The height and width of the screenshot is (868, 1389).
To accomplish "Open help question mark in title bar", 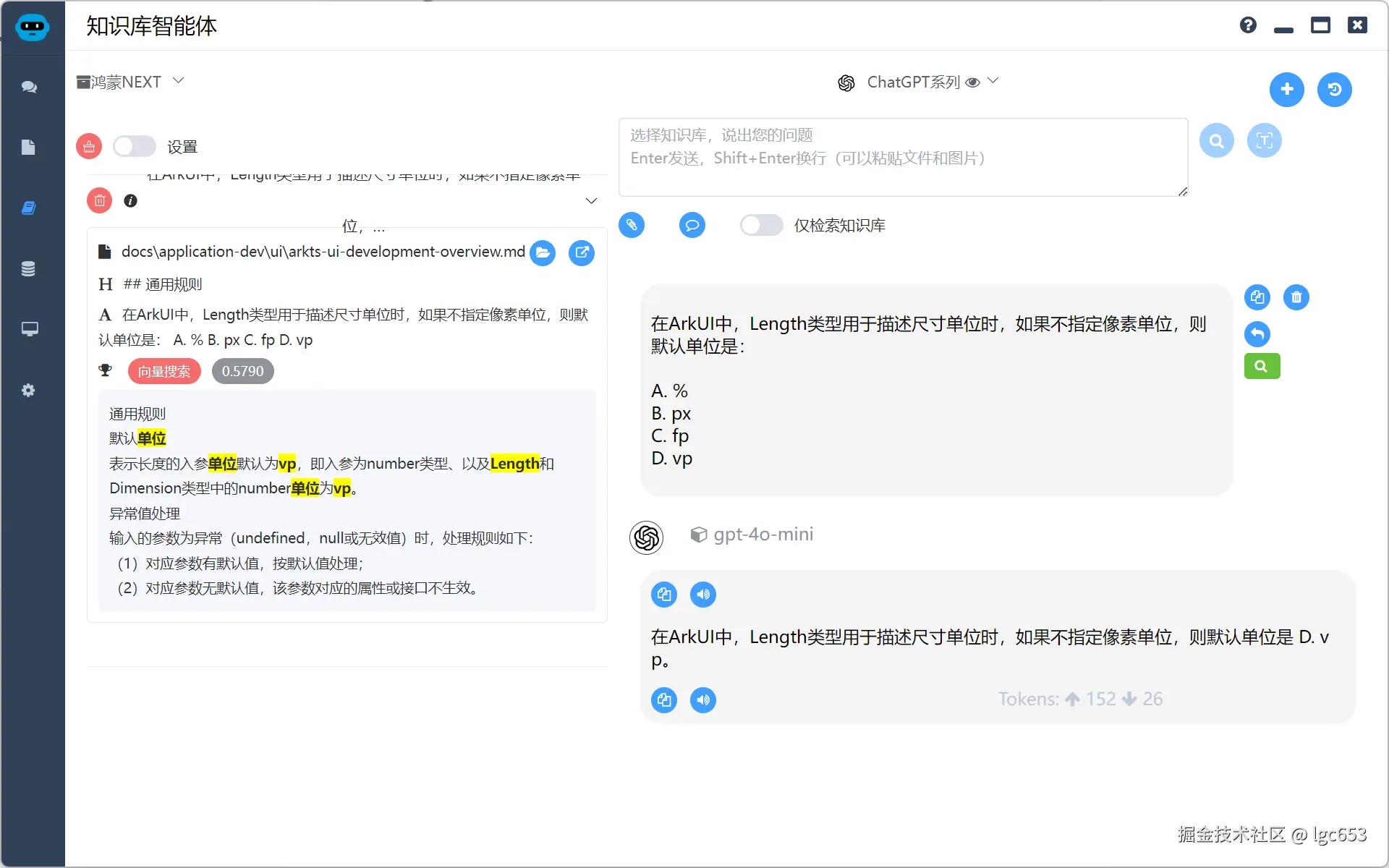I will 1248,25.
